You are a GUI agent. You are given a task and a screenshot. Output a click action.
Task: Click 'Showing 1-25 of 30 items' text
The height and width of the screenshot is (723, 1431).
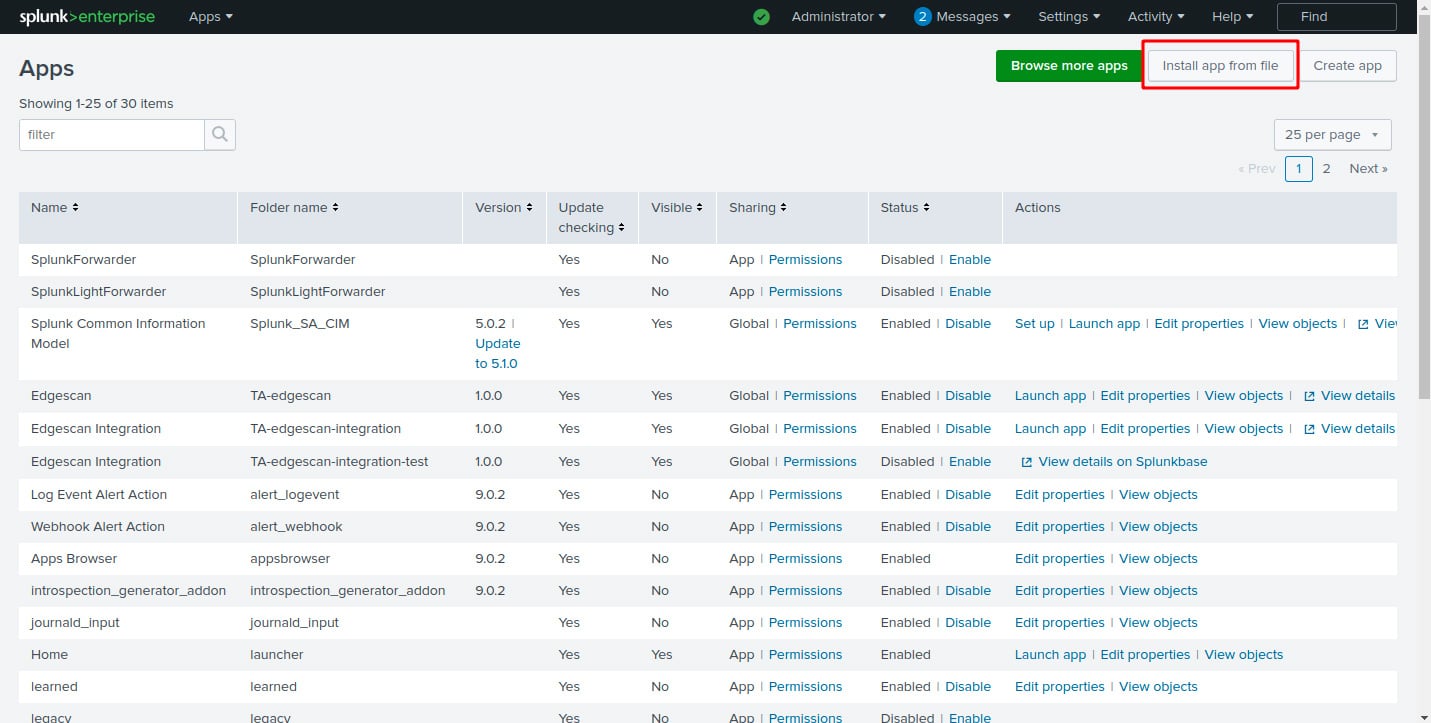(96, 104)
